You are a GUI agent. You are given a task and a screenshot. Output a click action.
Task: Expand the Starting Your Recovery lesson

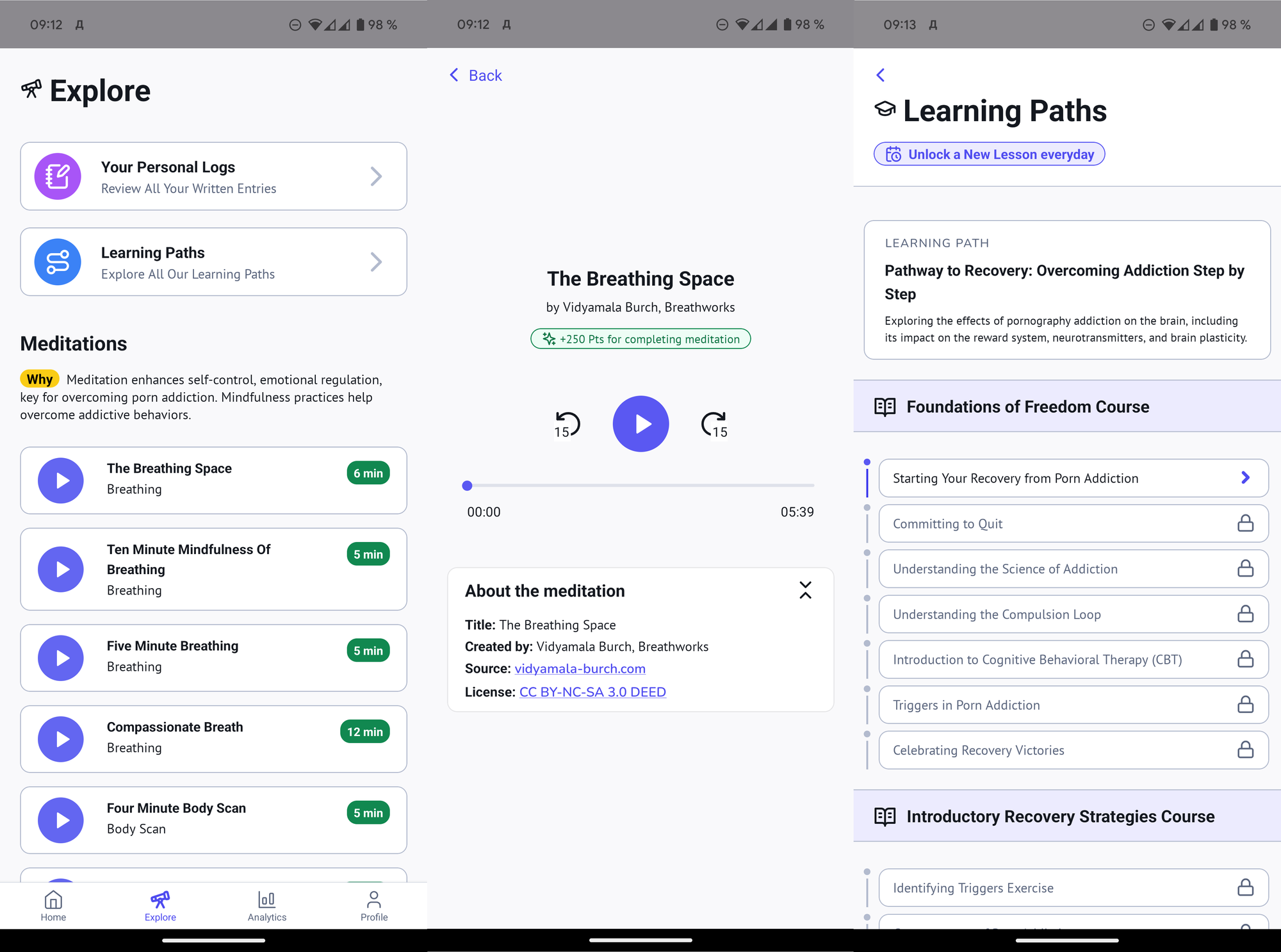pos(1069,478)
